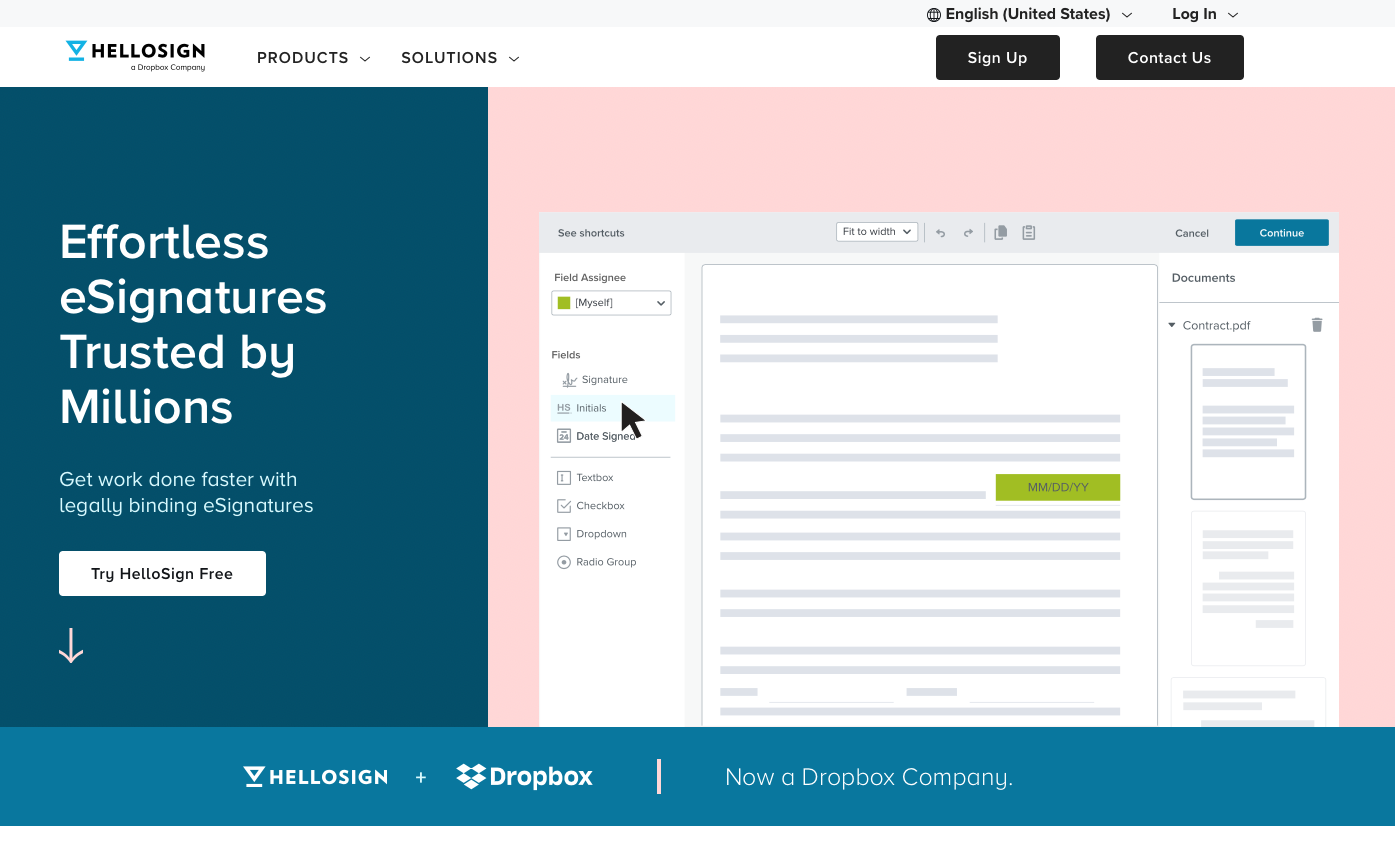Open the Field Assignee [Myself] dropdown
The height and width of the screenshot is (854, 1395).
pos(611,302)
